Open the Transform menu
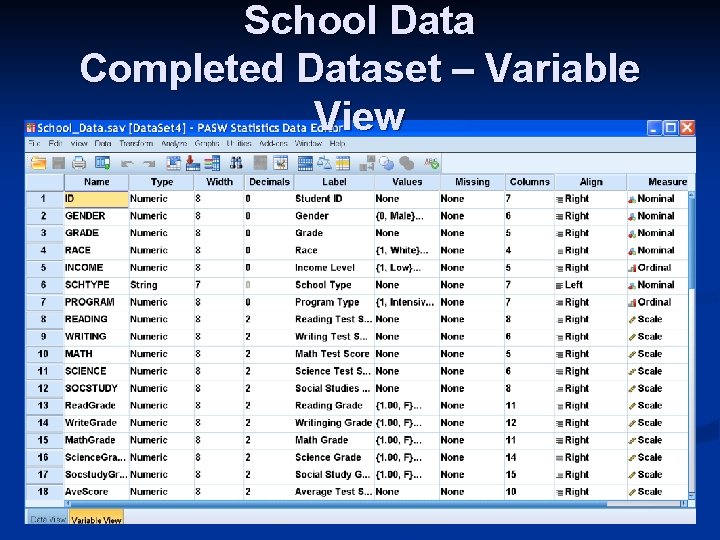The width and height of the screenshot is (720, 540). (136, 143)
